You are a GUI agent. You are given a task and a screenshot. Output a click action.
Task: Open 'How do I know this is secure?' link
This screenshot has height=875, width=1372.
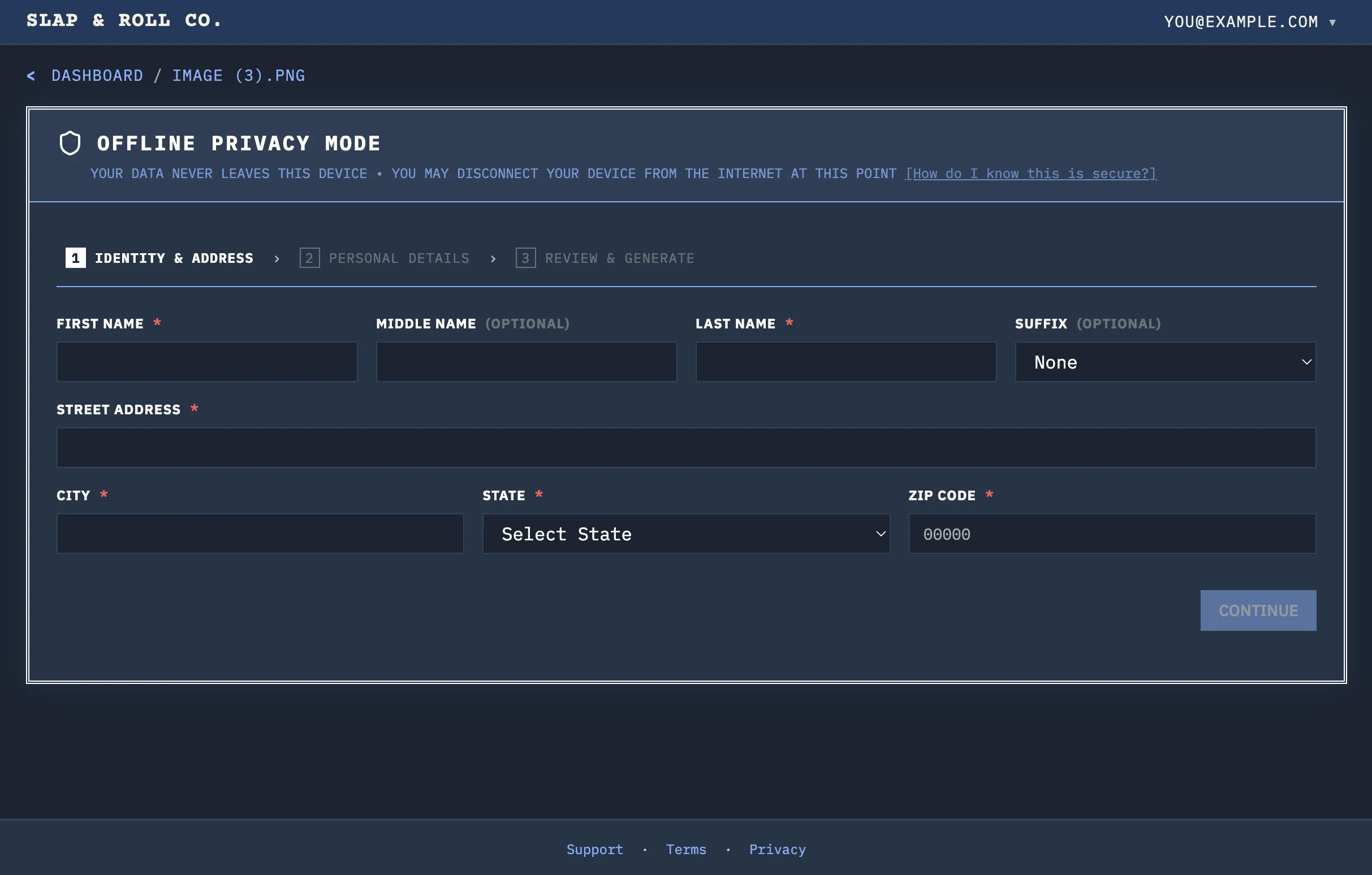[x=1031, y=174]
